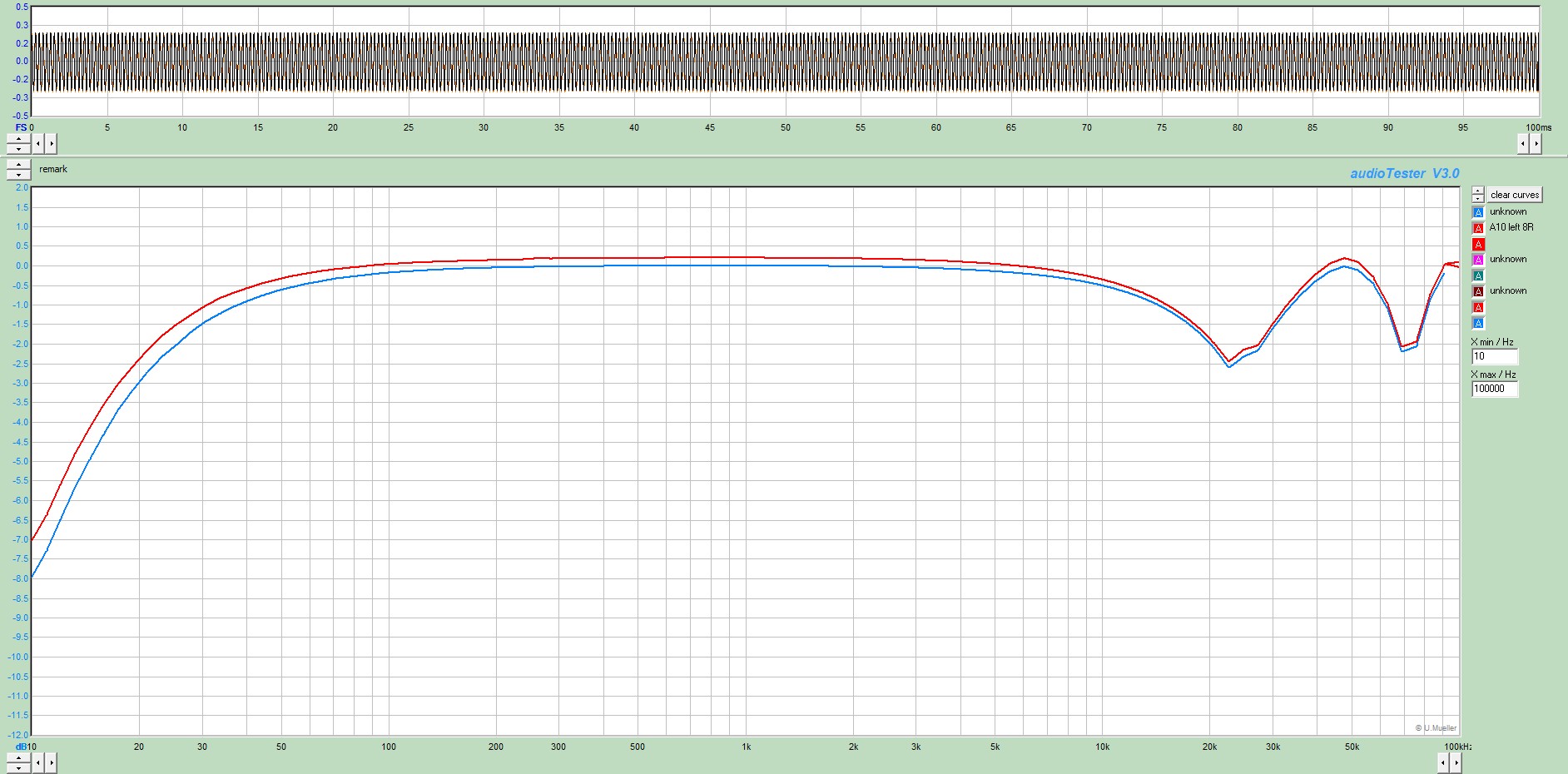Click the X min / Hz label
Image resolution: width=1568 pixels, height=774 pixels.
1492,342
